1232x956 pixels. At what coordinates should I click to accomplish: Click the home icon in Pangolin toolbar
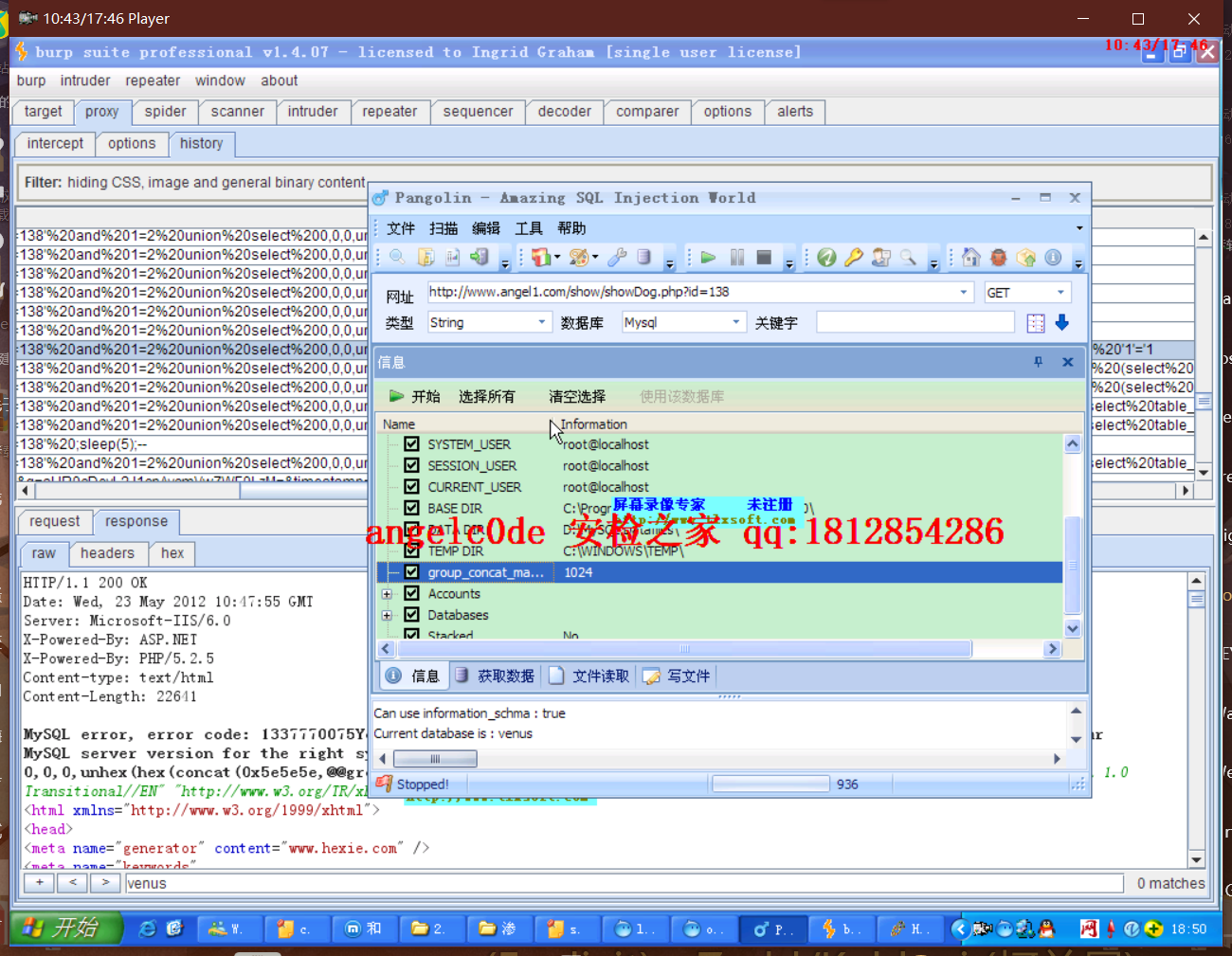[970, 257]
